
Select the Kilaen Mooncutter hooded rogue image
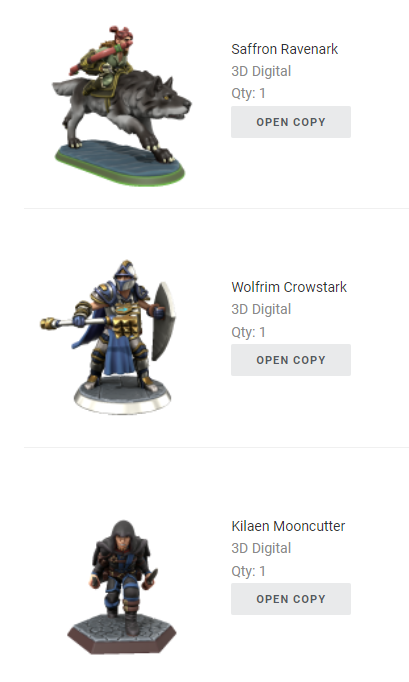coord(122,587)
